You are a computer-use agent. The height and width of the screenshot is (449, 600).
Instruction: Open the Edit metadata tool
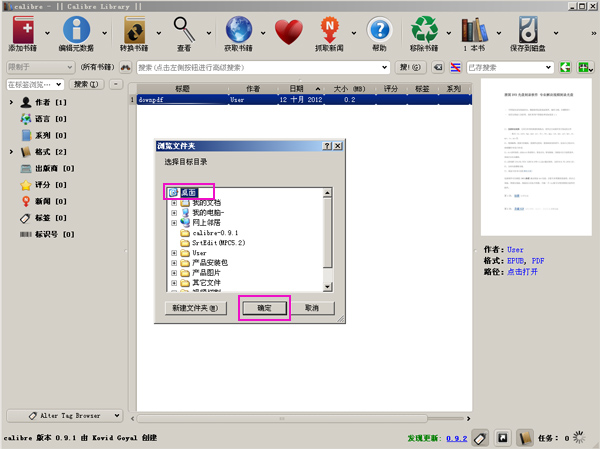click(x=76, y=30)
